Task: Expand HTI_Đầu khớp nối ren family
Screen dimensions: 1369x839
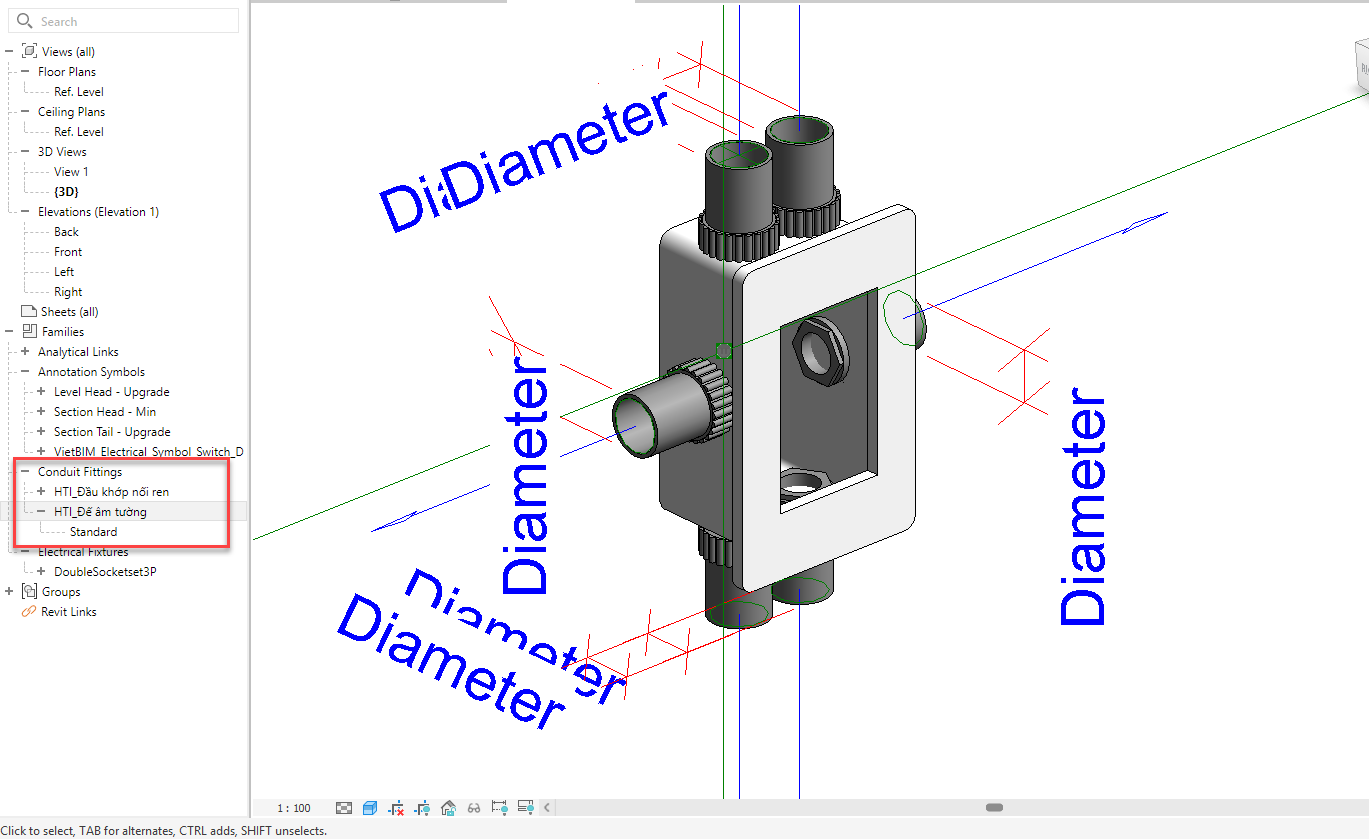Action: pyautogui.click(x=41, y=491)
